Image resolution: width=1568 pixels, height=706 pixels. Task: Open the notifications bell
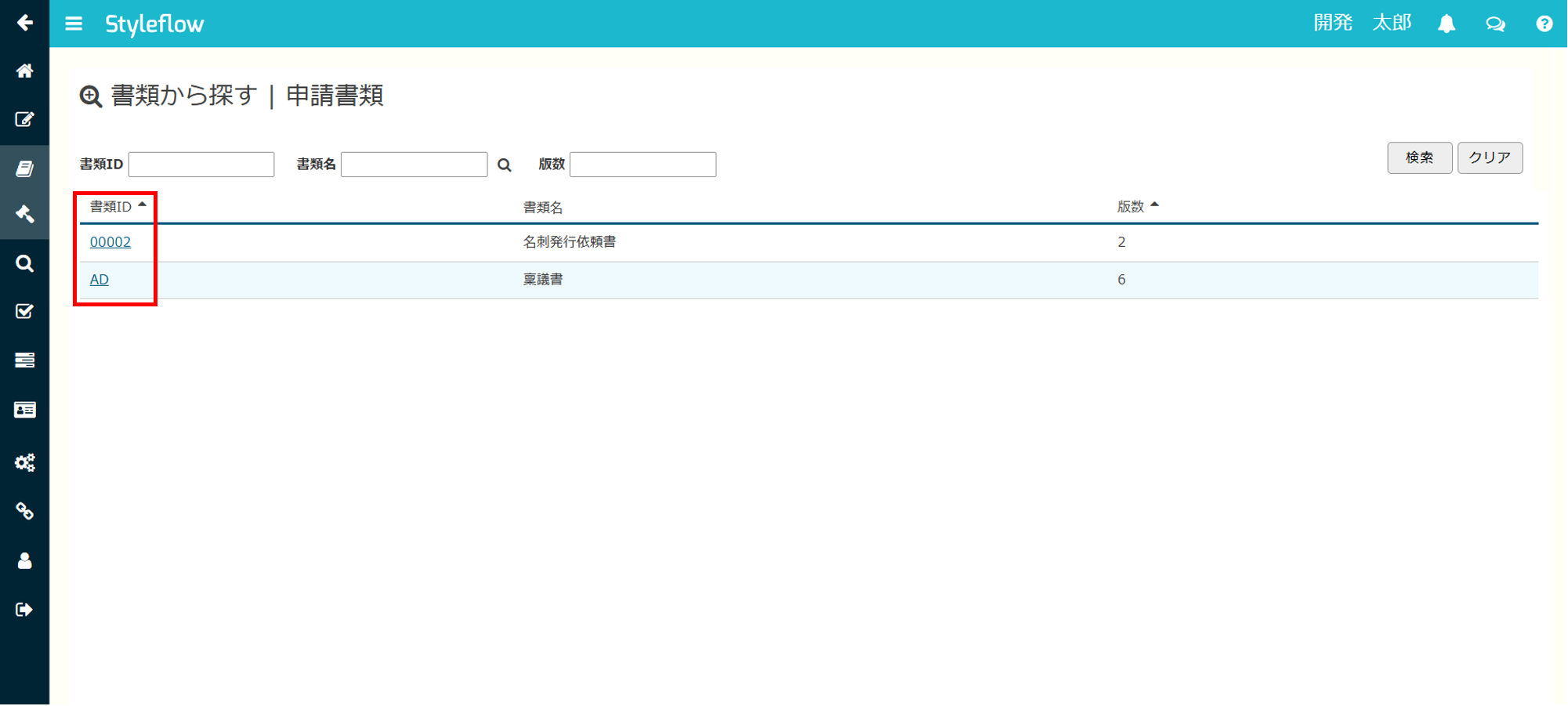point(1447,24)
